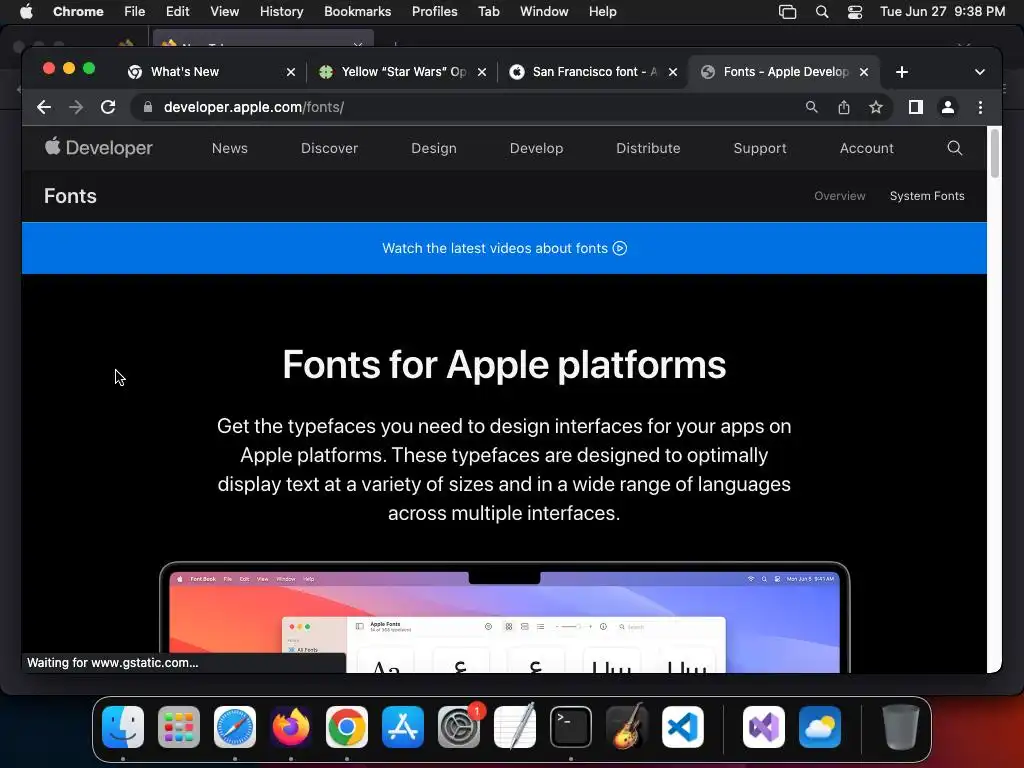The width and height of the screenshot is (1024, 768).
Task: Select the Overview sub-navigation link
Action: point(839,196)
